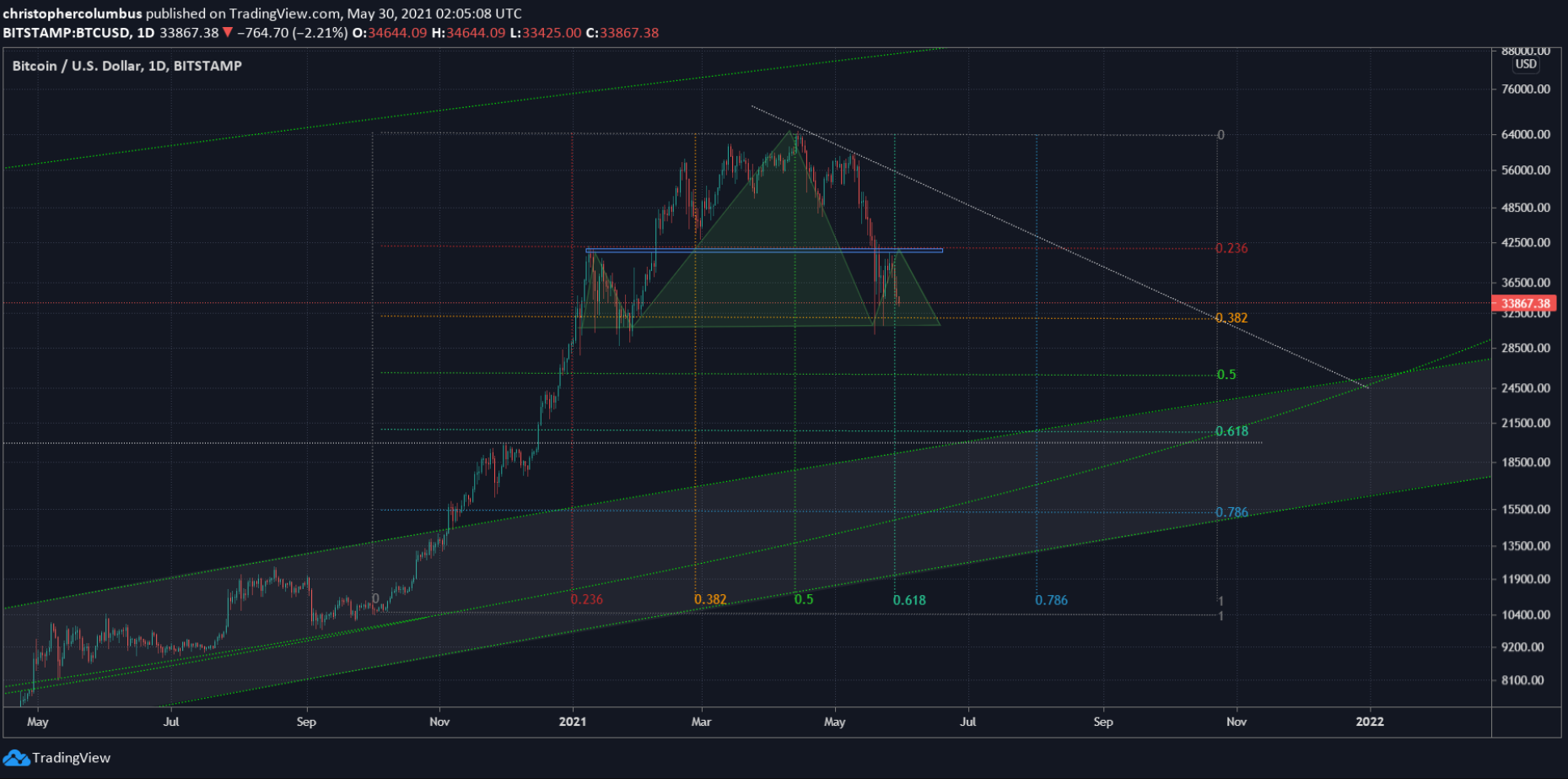Click the Mar label on time axis
The width and height of the screenshot is (1568, 779).
(701, 722)
